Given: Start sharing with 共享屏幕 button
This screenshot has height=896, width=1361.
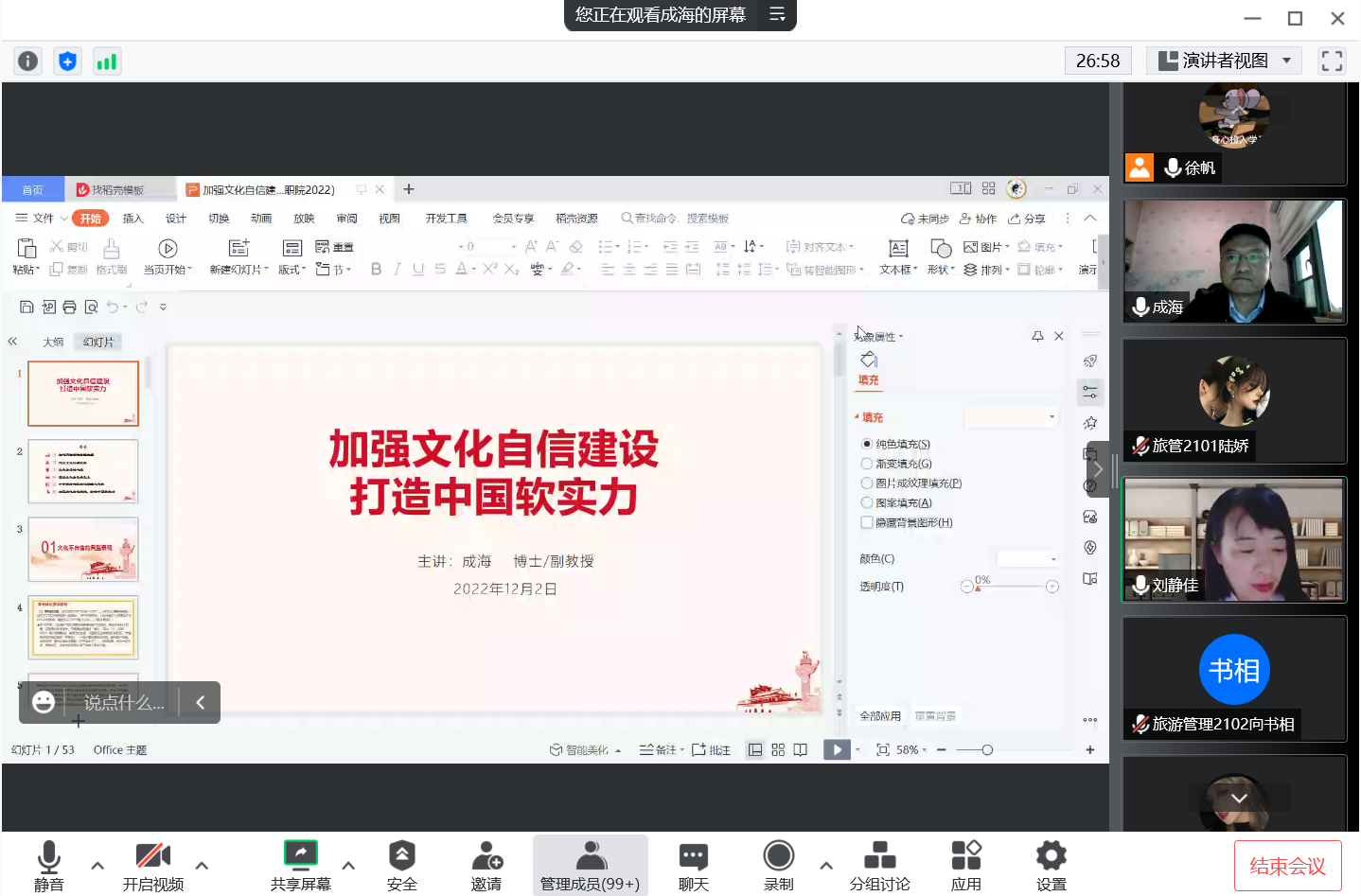Looking at the screenshot, I should coord(300,866).
